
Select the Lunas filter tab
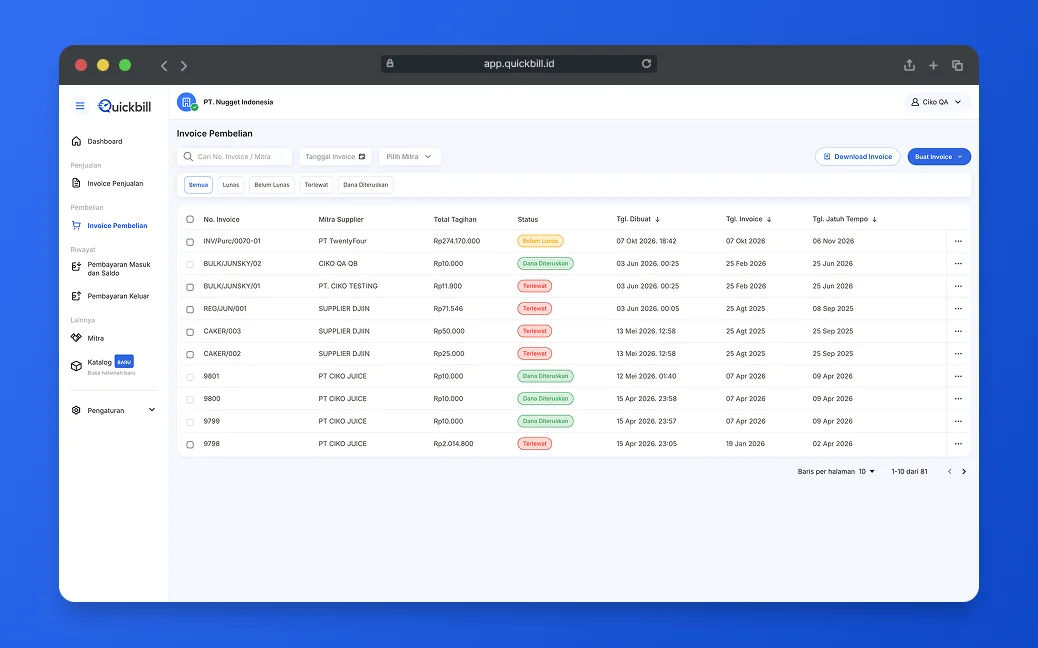coord(231,185)
